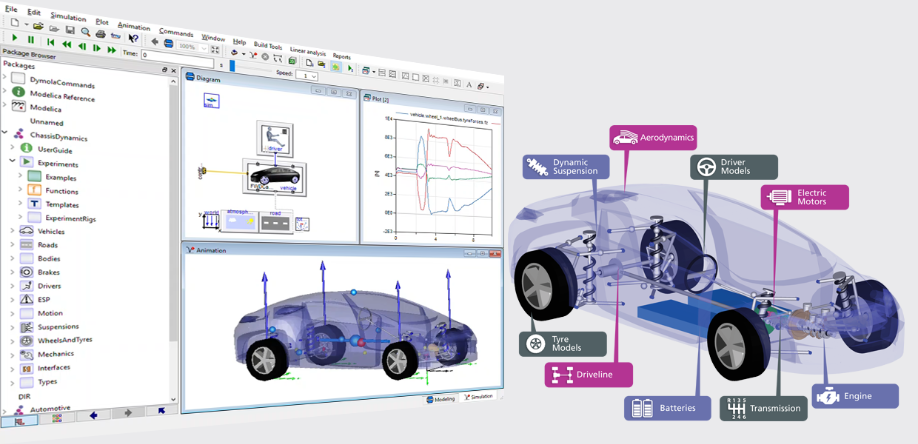Collapse the Experiments node
Viewport: 918px width, 444px height.
(12, 159)
